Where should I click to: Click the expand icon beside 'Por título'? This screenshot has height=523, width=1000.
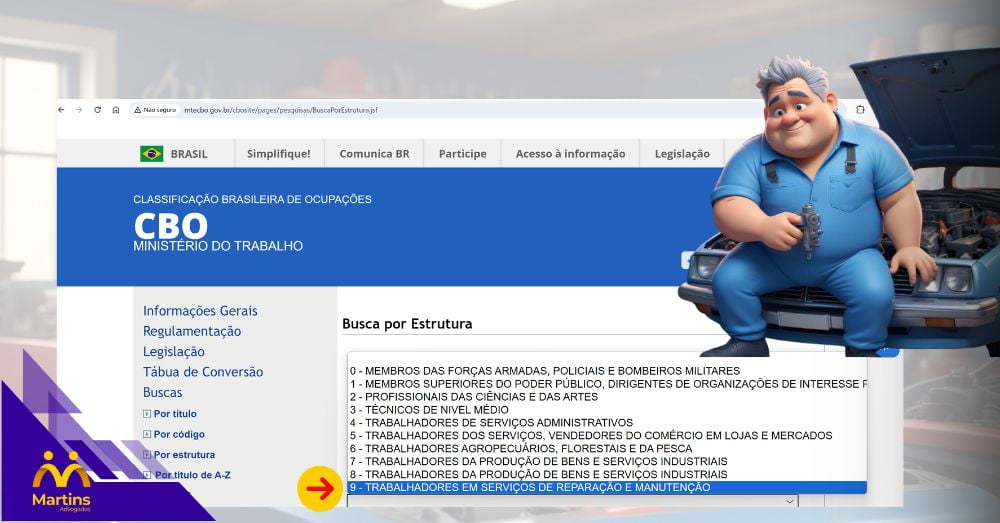(x=147, y=414)
